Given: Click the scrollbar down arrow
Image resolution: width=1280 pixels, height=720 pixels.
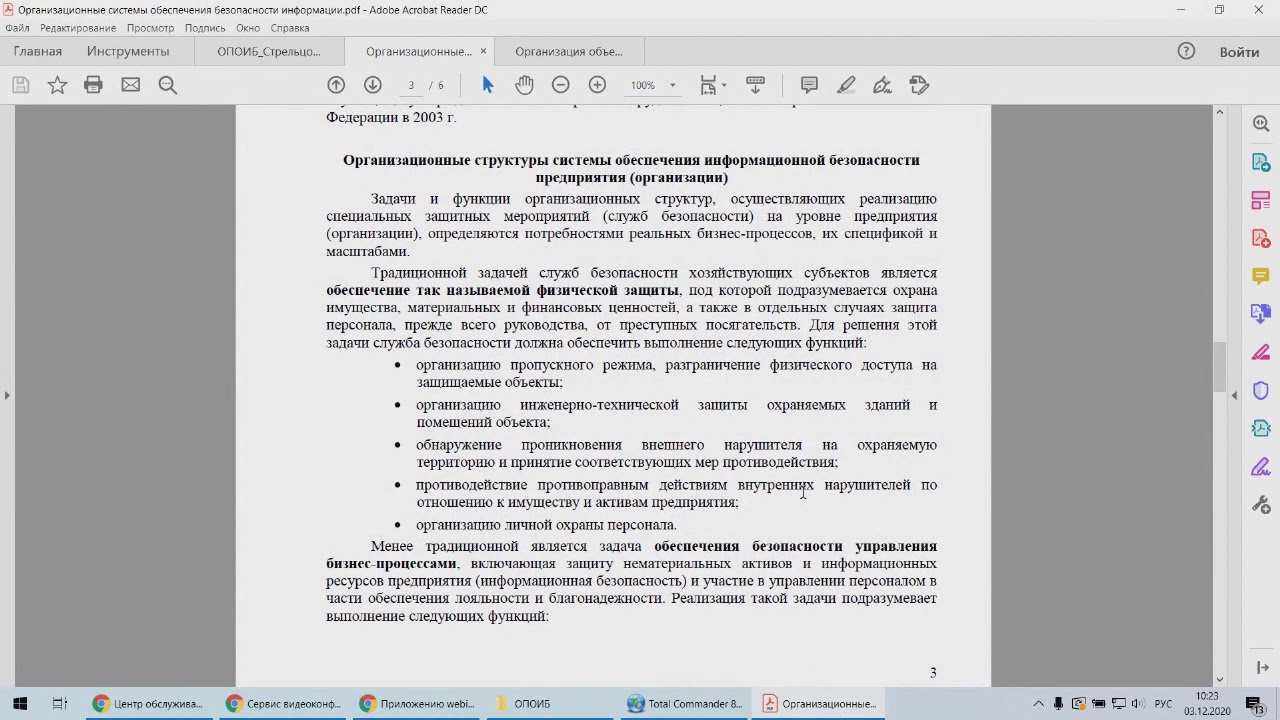Looking at the screenshot, I should click(1219, 679).
